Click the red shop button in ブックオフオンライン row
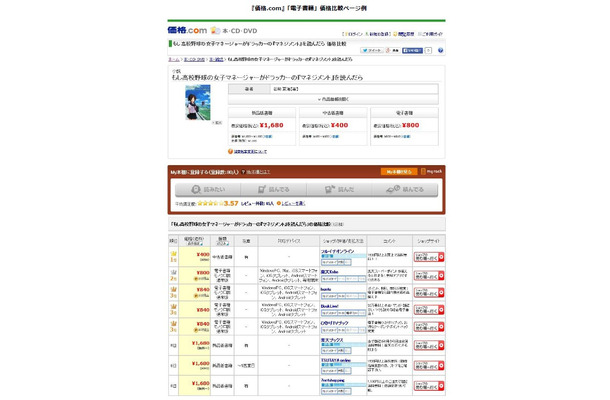 tap(429, 257)
